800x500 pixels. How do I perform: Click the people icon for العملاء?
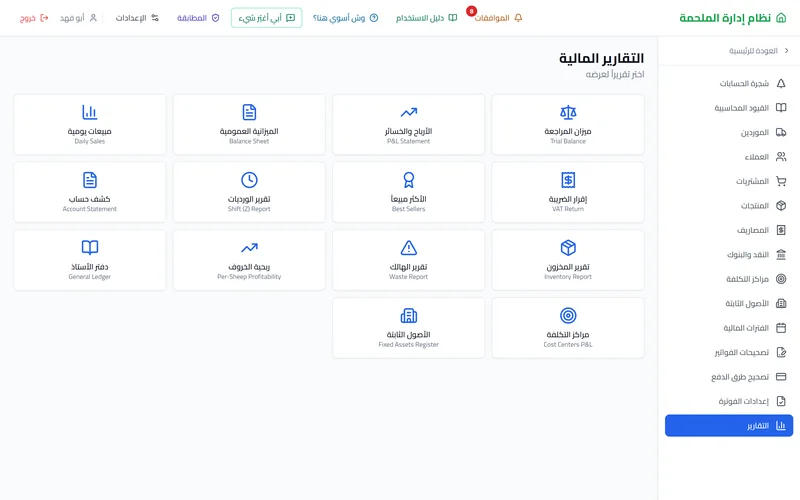[781, 157]
